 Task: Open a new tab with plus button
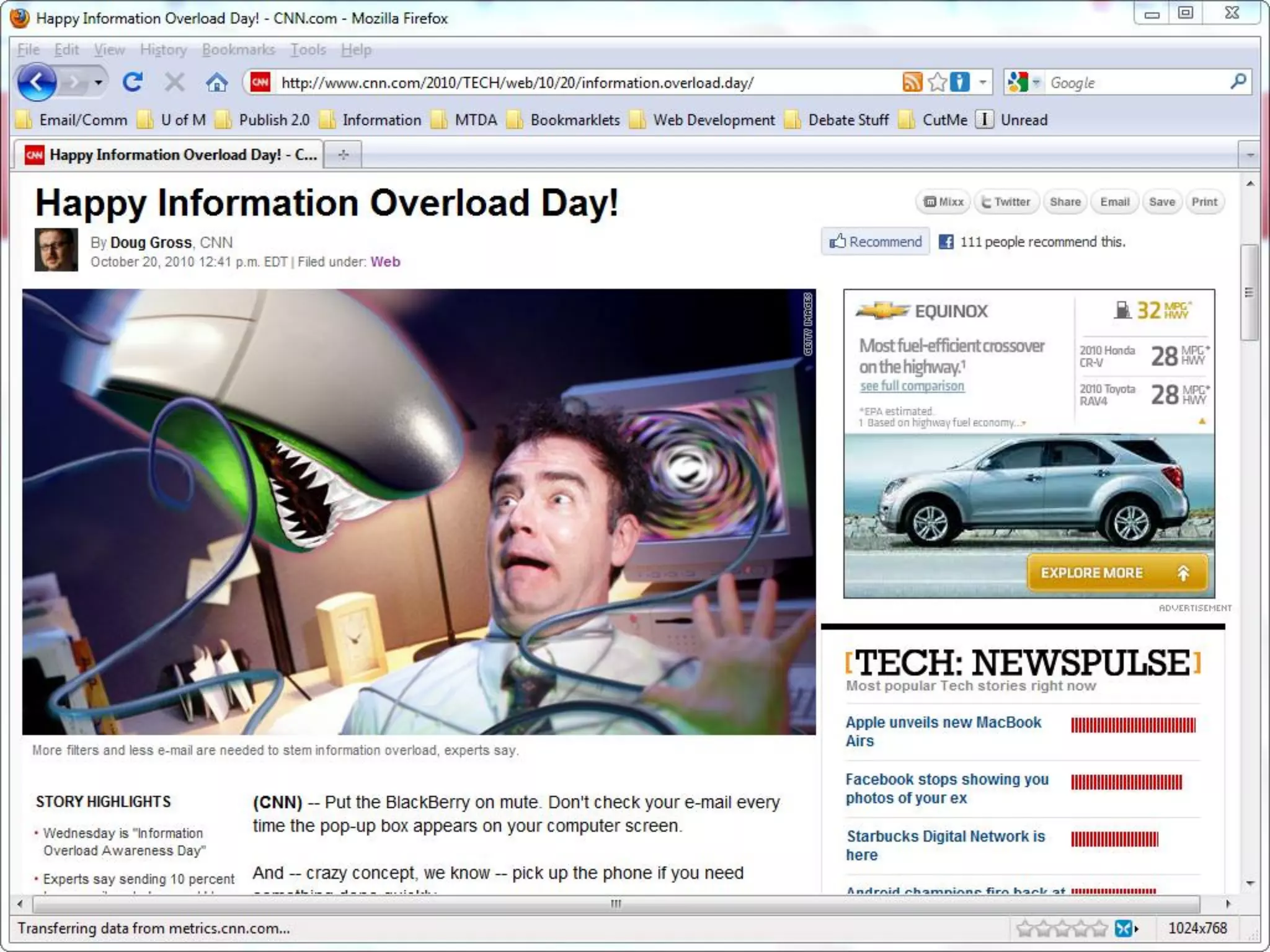click(x=344, y=154)
